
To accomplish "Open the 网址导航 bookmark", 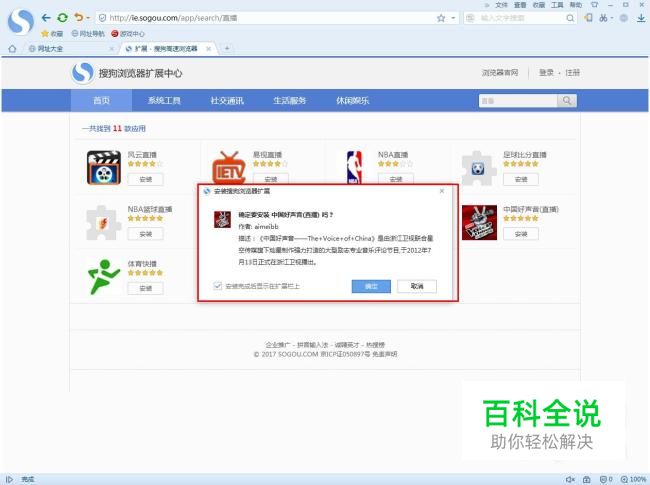I will pos(88,34).
